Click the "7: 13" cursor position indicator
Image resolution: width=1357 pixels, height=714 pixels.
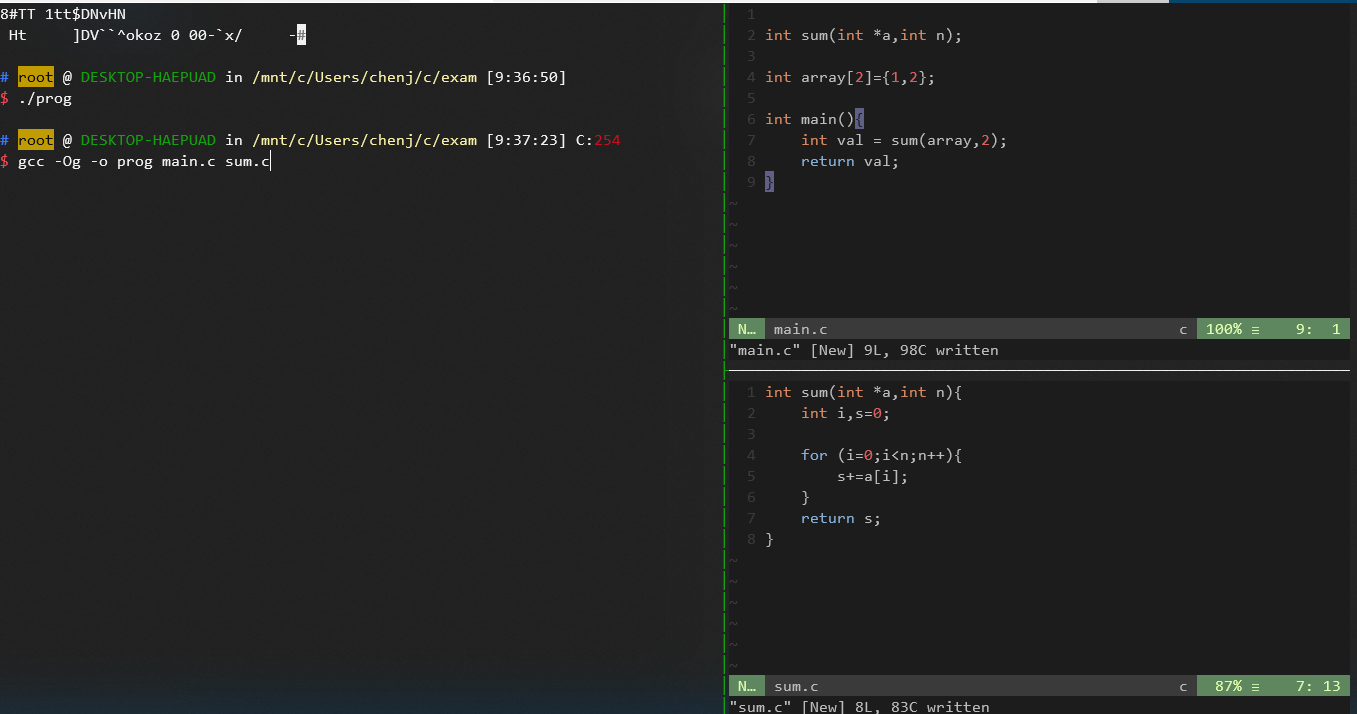pyautogui.click(x=1317, y=686)
